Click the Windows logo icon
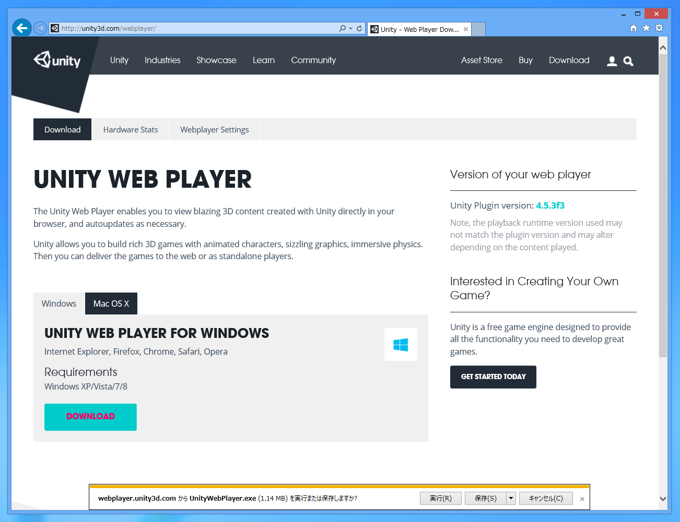 click(x=400, y=345)
